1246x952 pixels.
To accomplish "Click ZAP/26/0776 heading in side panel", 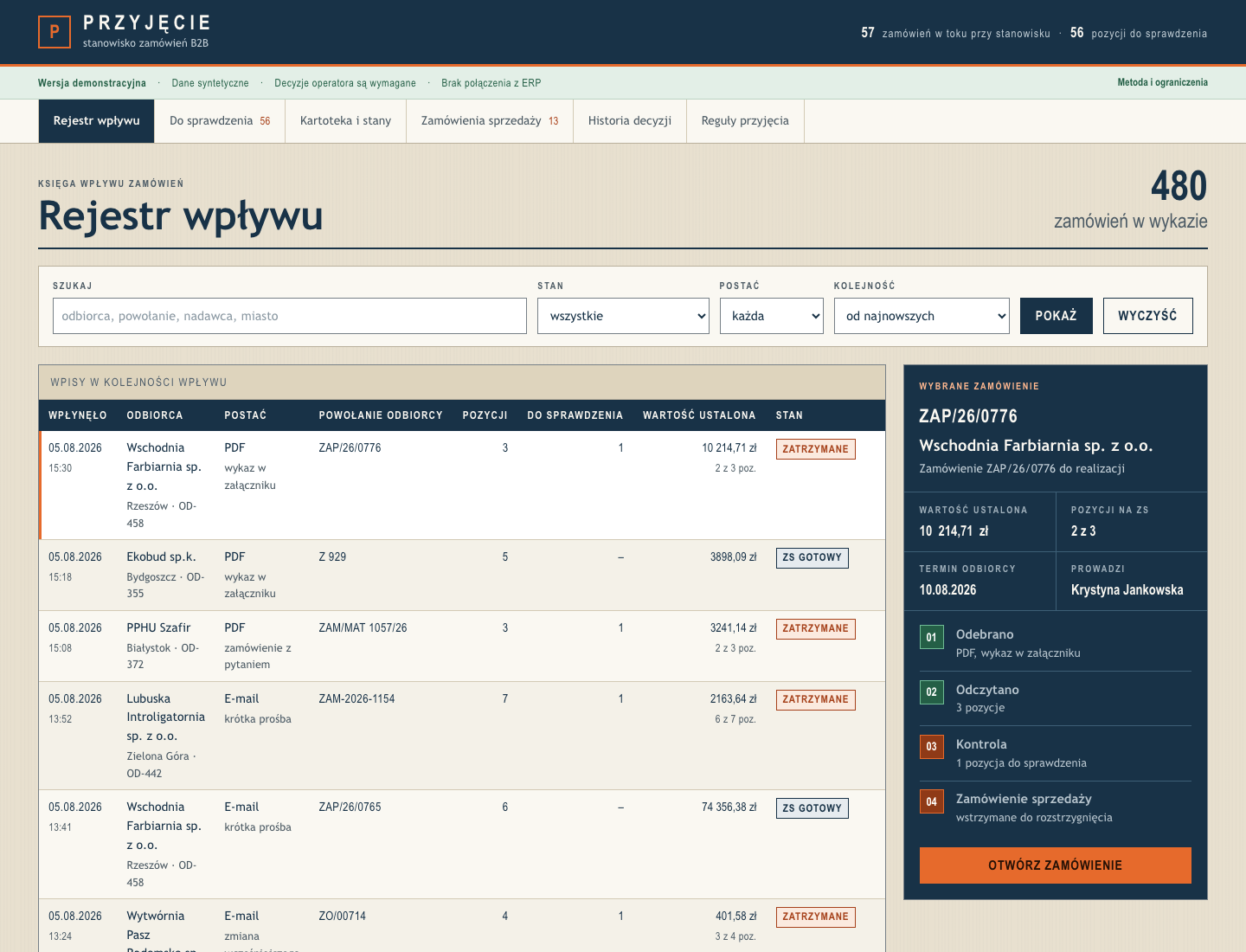I will tap(968, 415).
